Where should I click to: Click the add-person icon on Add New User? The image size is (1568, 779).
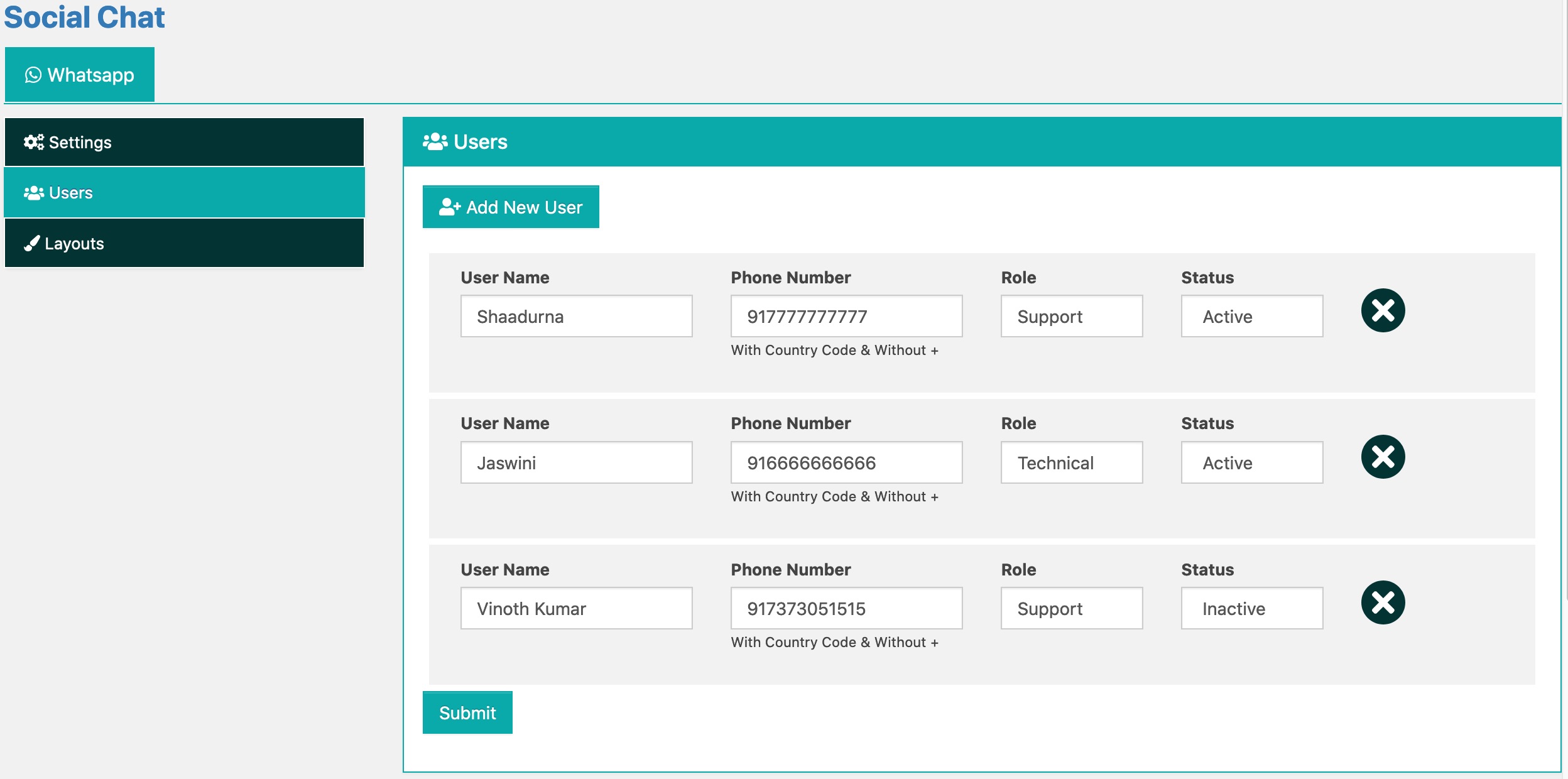pyautogui.click(x=450, y=207)
